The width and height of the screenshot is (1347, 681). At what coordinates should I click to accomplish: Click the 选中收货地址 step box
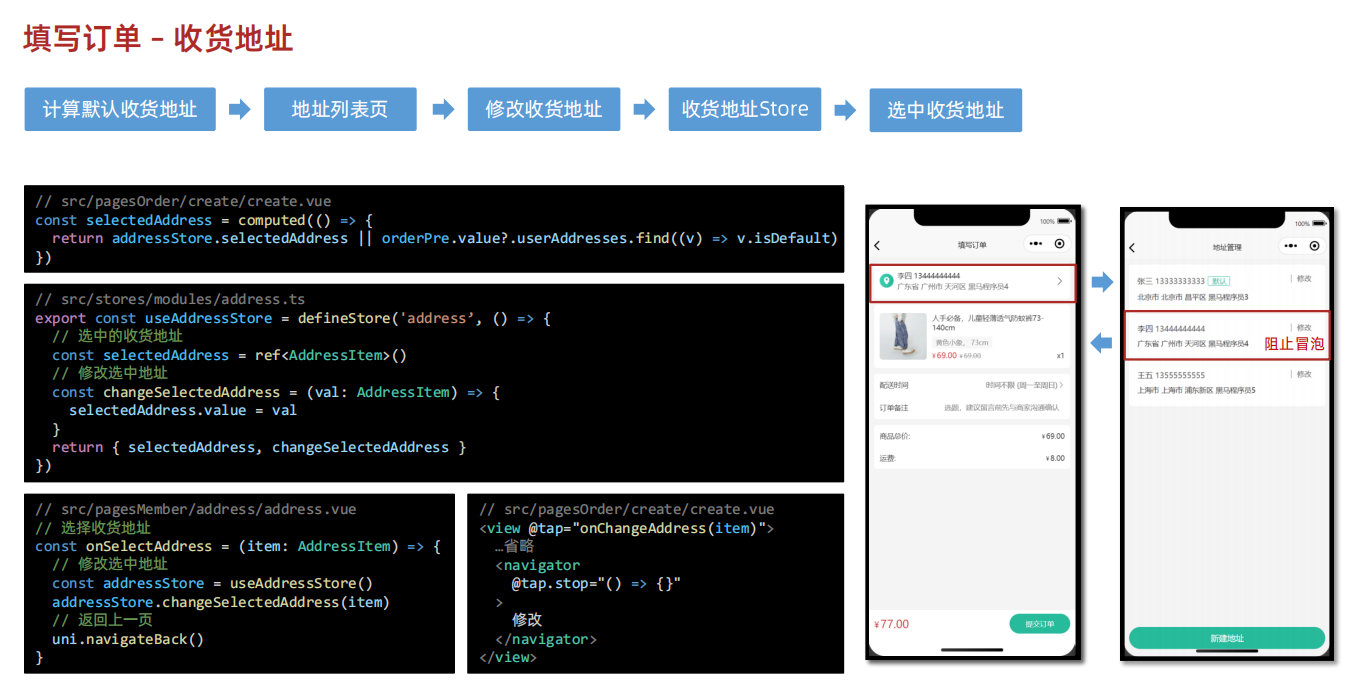tap(946, 111)
